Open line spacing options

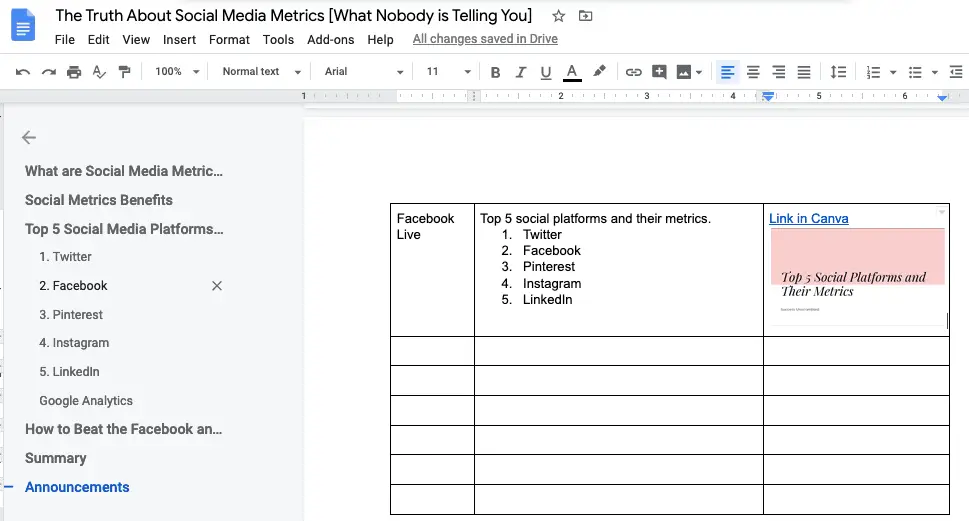tap(838, 72)
